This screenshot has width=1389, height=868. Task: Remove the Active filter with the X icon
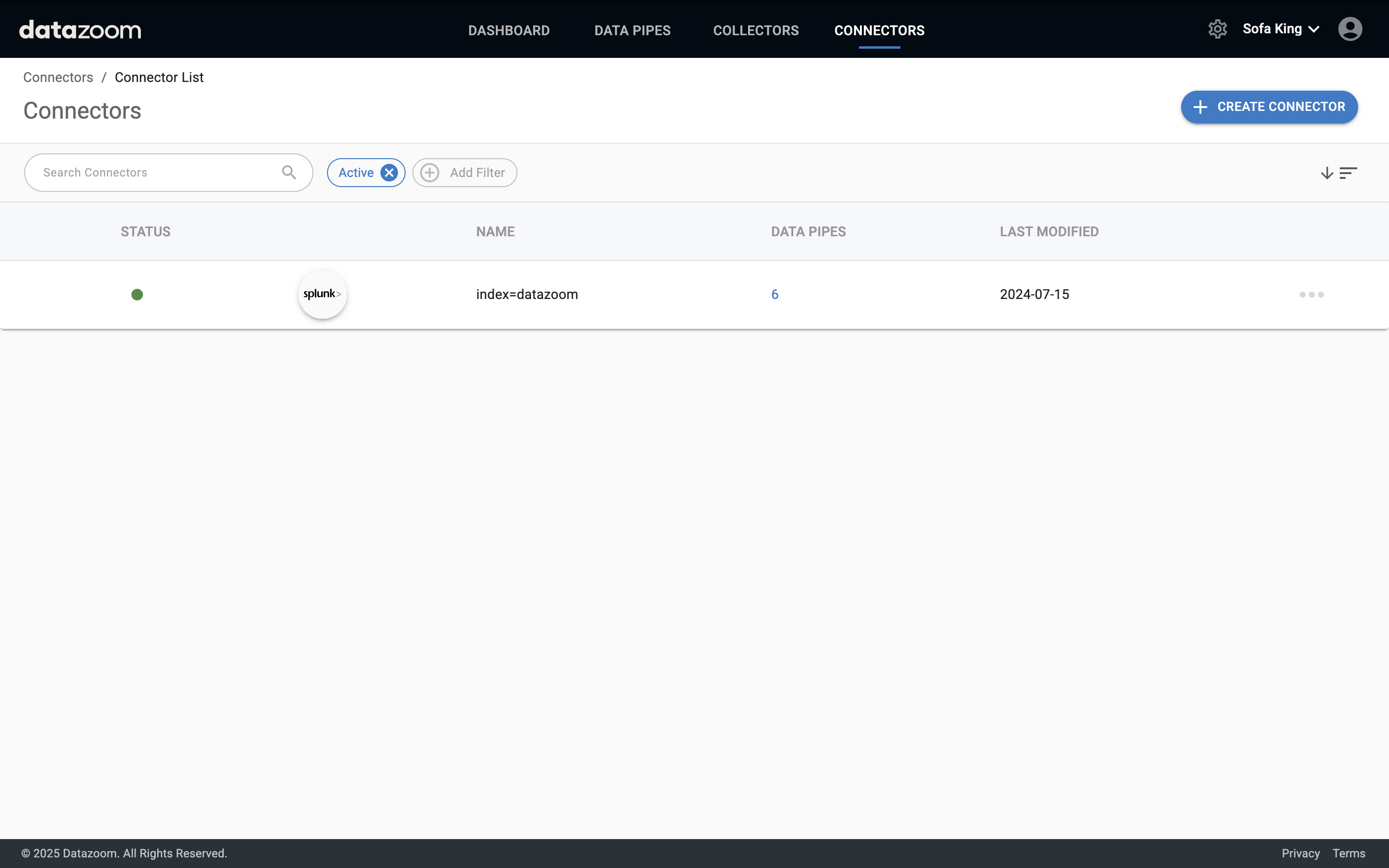tap(389, 173)
